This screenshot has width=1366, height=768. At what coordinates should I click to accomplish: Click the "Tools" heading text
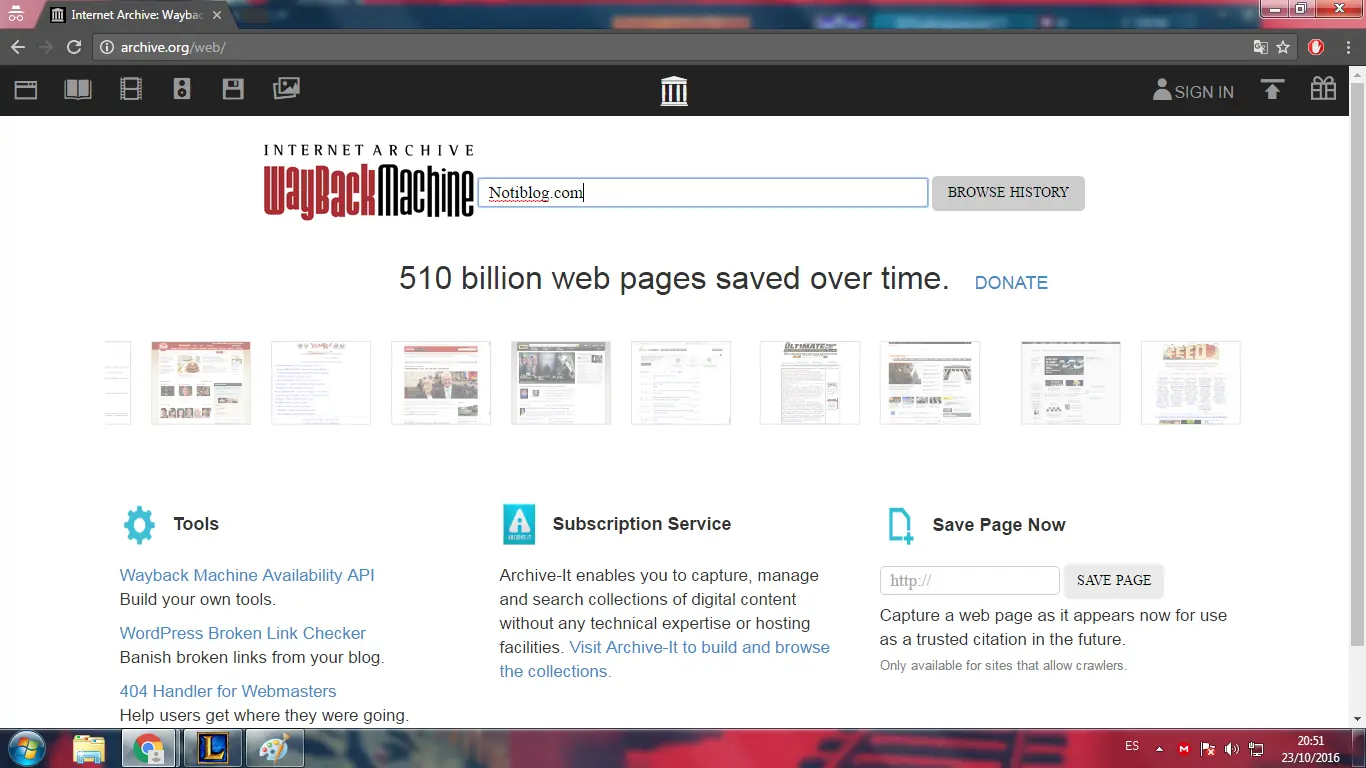coord(196,524)
